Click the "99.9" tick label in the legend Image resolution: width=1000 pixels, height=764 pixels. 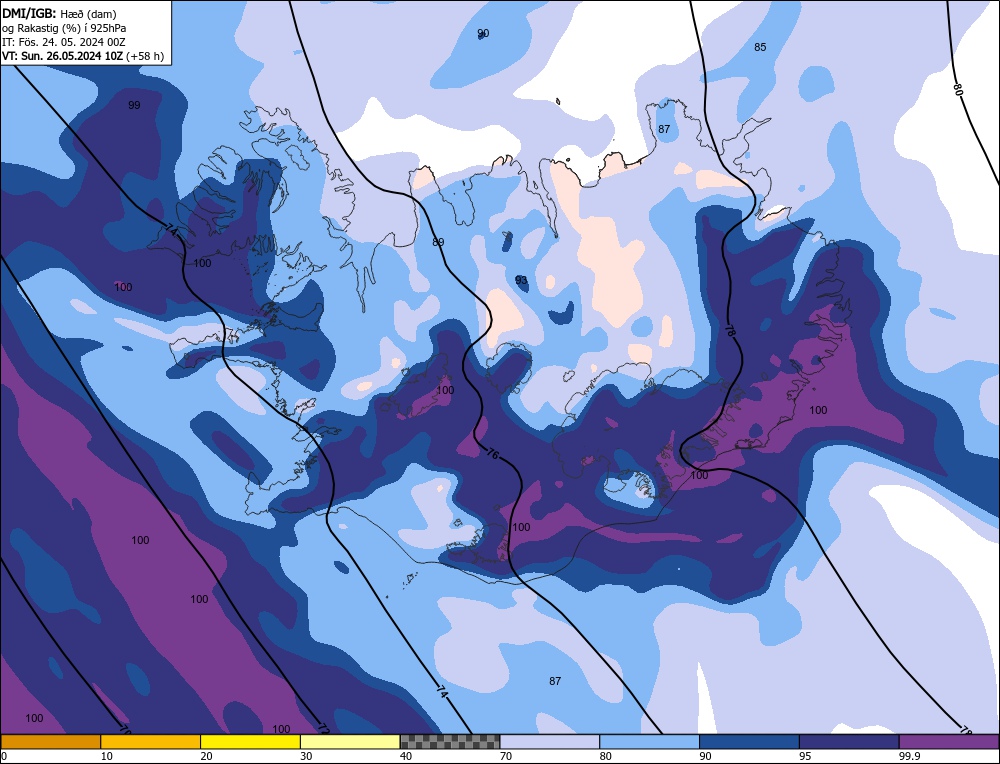[x=908, y=756]
